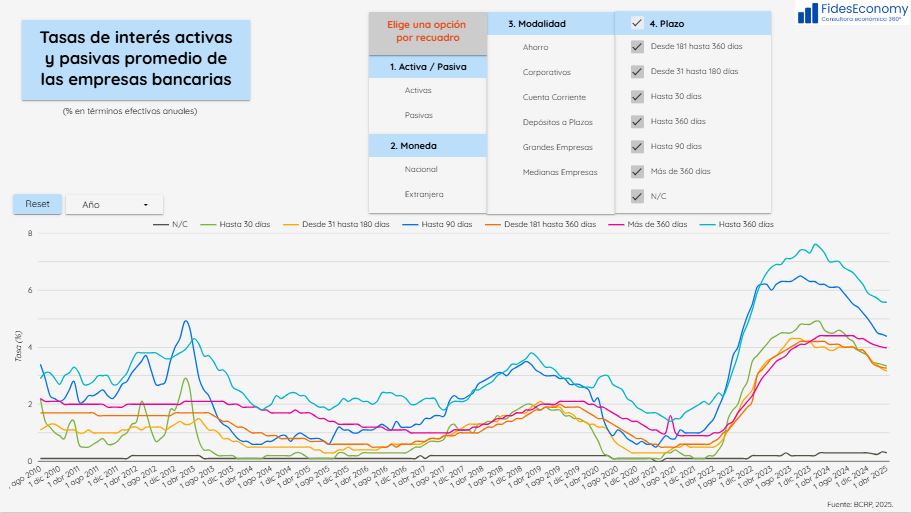Click the '3. Modalidad' header
The height and width of the screenshot is (513, 911).
537,23
